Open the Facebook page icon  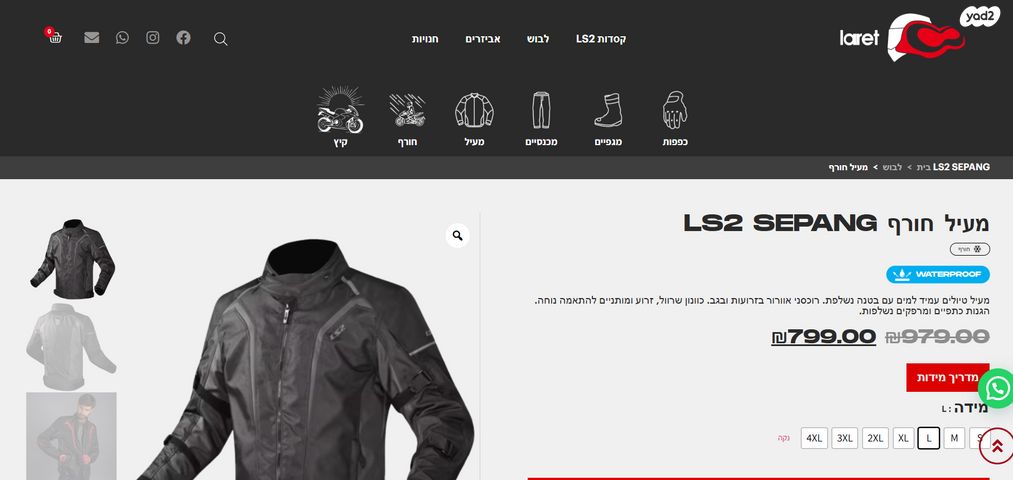click(183, 37)
